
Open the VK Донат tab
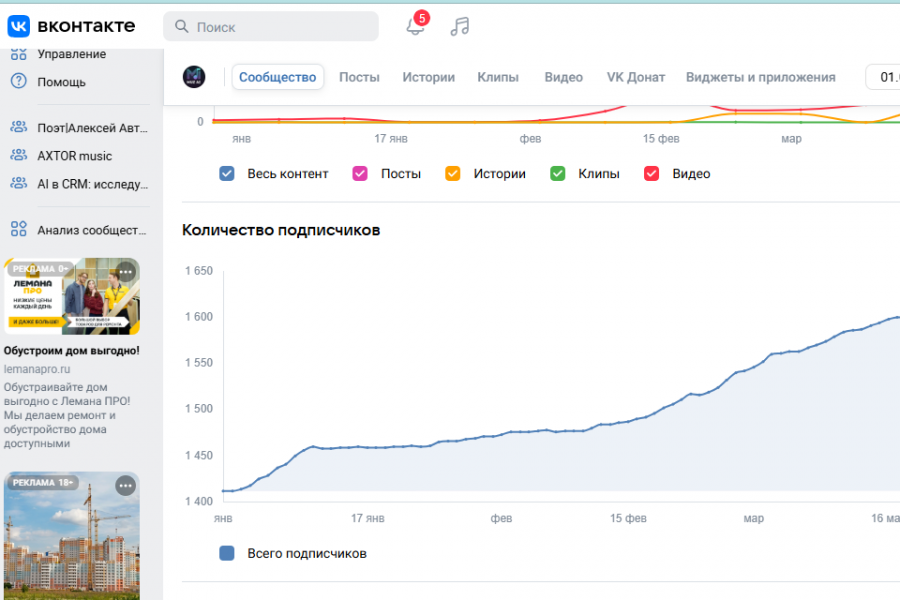(635, 77)
